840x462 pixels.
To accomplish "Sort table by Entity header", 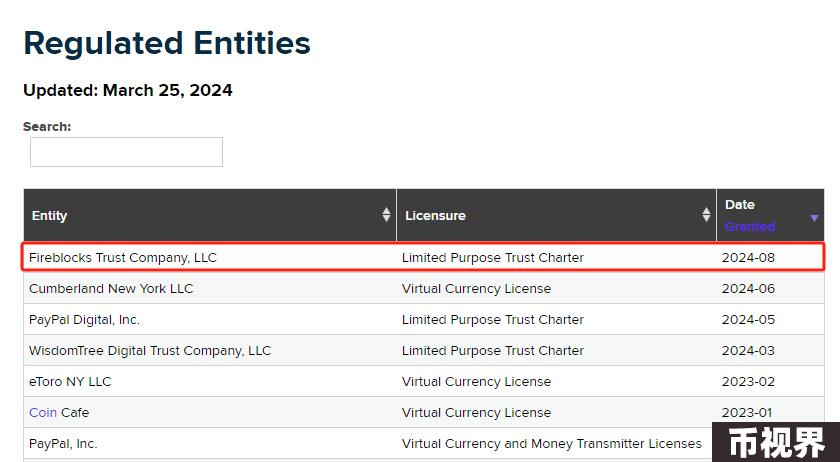I will click(50, 216).
